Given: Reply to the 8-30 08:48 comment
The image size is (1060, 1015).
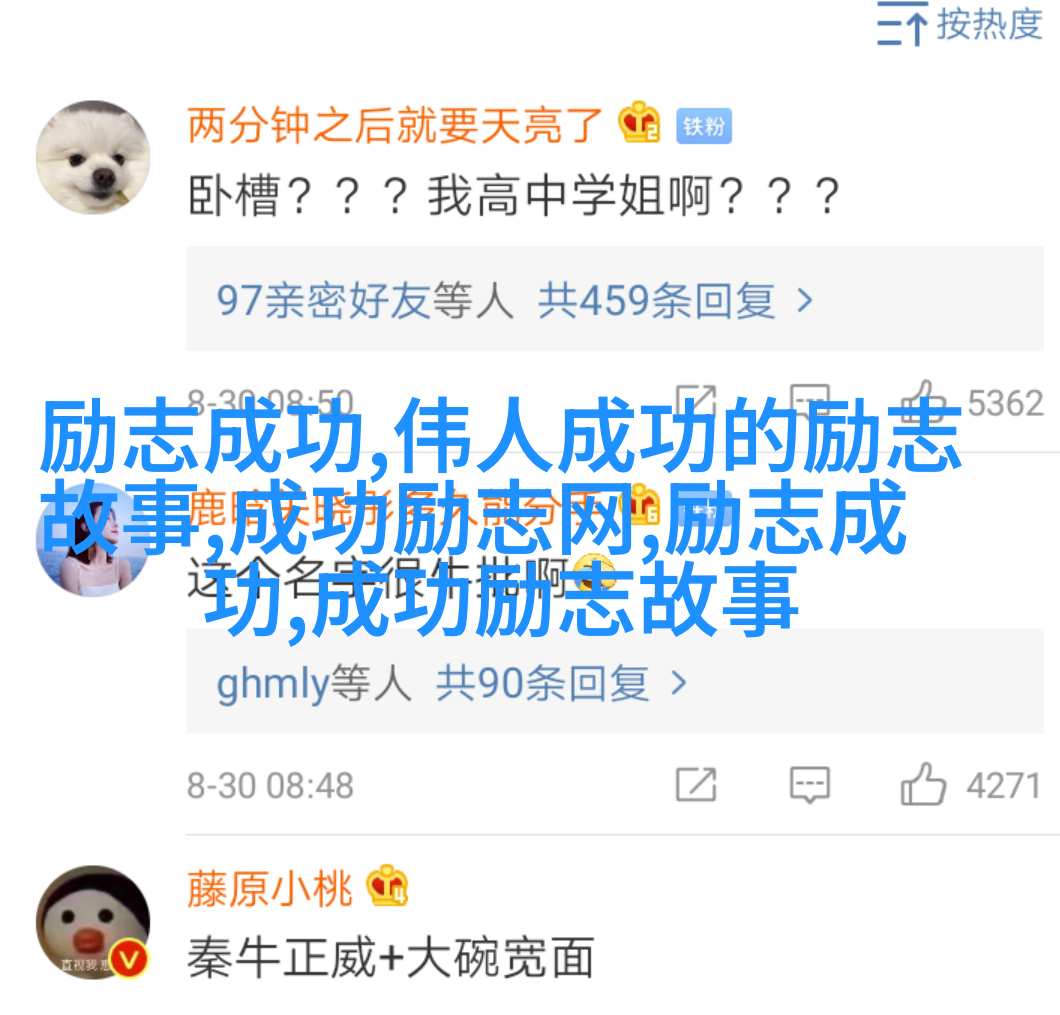Looking at the screenshot, I should pos(810,785).
